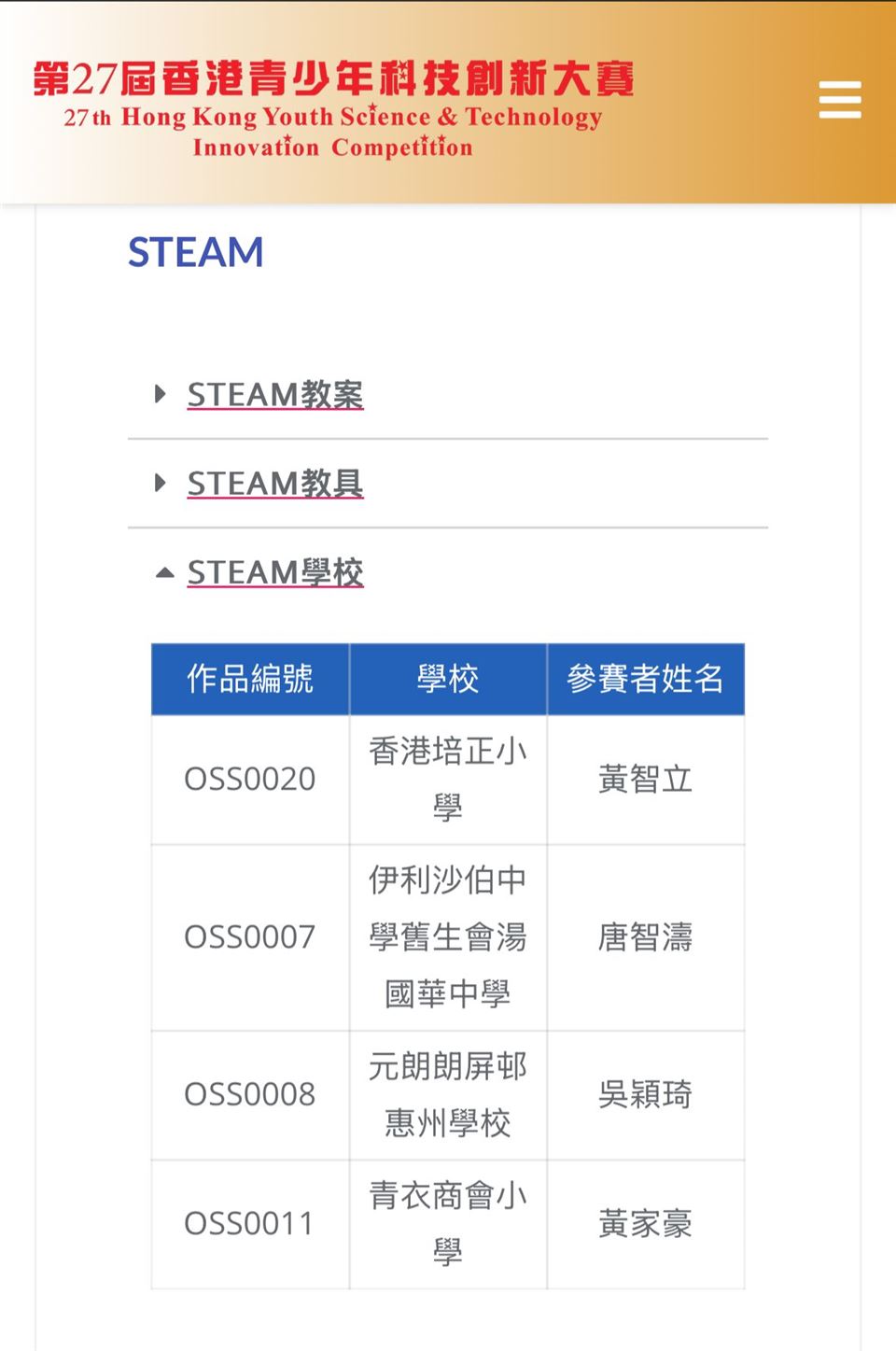Collapse the STEAM學校 arrow
The width and height of the screenshot is (896, 1351).
164,572
